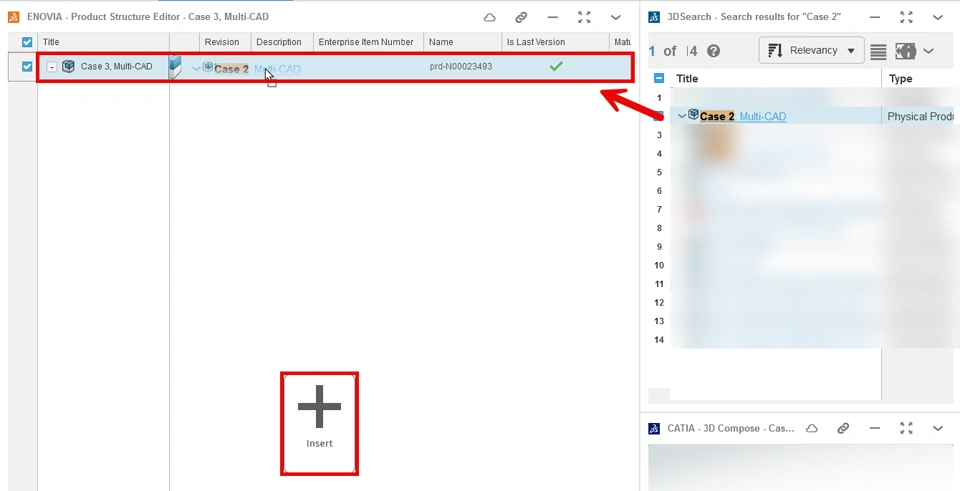Expand the Case 2 Multi-CAD search result row
Image resolution: width=960 pixels, height=491 pixels.
(x=682, y=116)
